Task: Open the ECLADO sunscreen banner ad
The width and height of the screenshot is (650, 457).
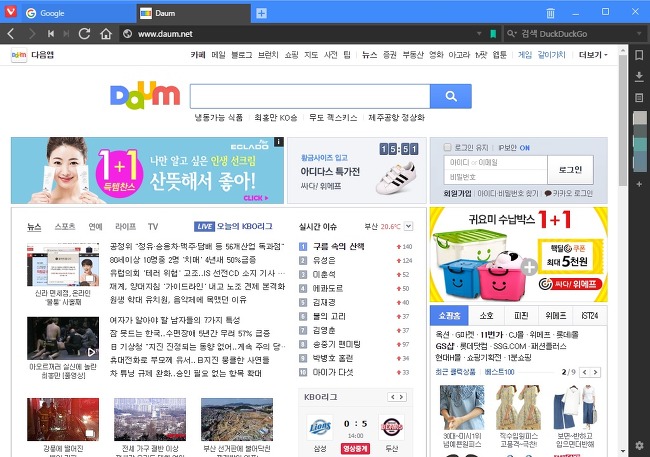Action: click(x=147, y=170)
